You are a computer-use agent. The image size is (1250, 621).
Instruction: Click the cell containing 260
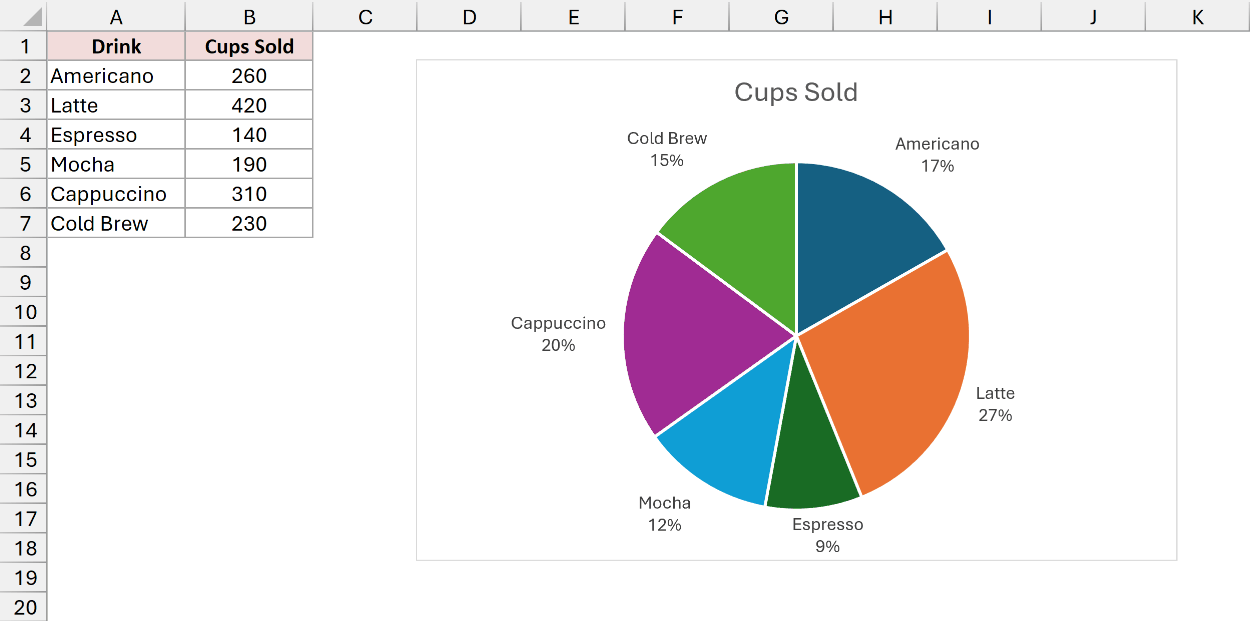pos(249,76)
